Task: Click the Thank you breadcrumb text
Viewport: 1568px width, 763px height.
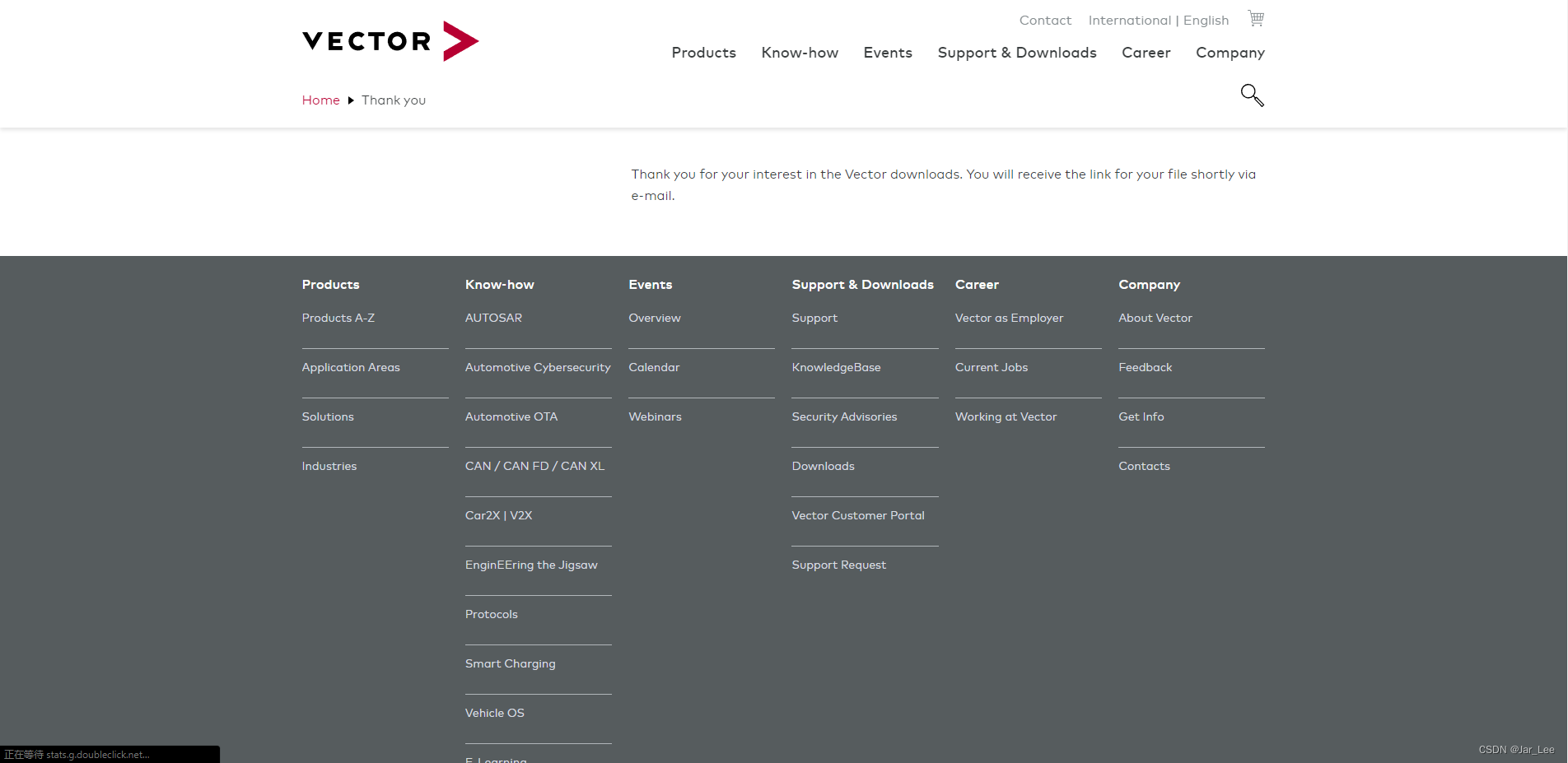Action: 394,100
